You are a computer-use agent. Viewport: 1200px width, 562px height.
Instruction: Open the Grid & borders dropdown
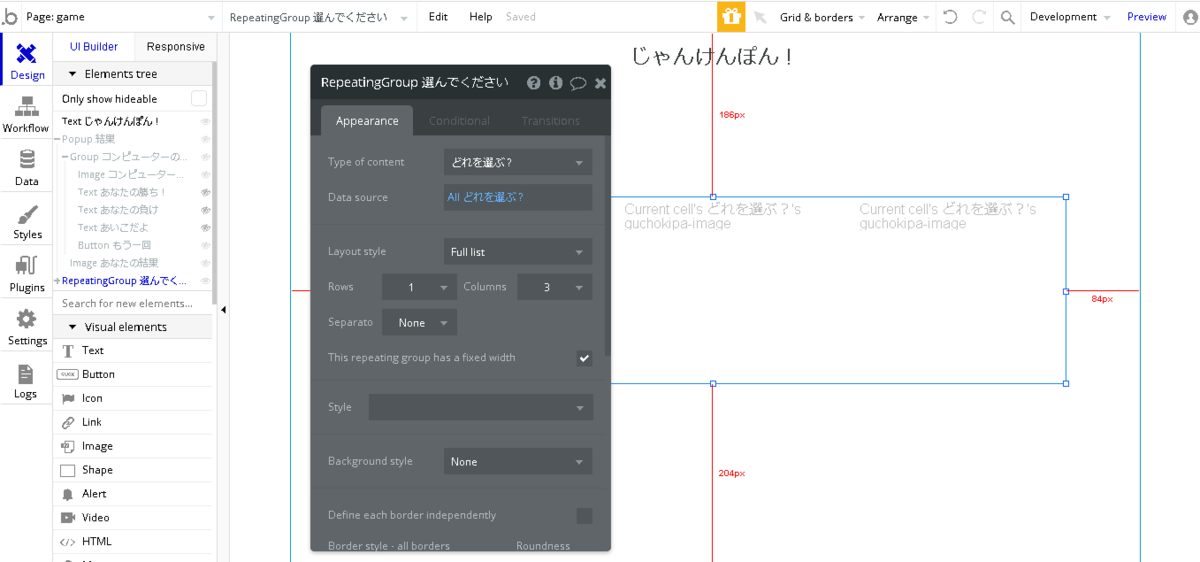(822, 17)
